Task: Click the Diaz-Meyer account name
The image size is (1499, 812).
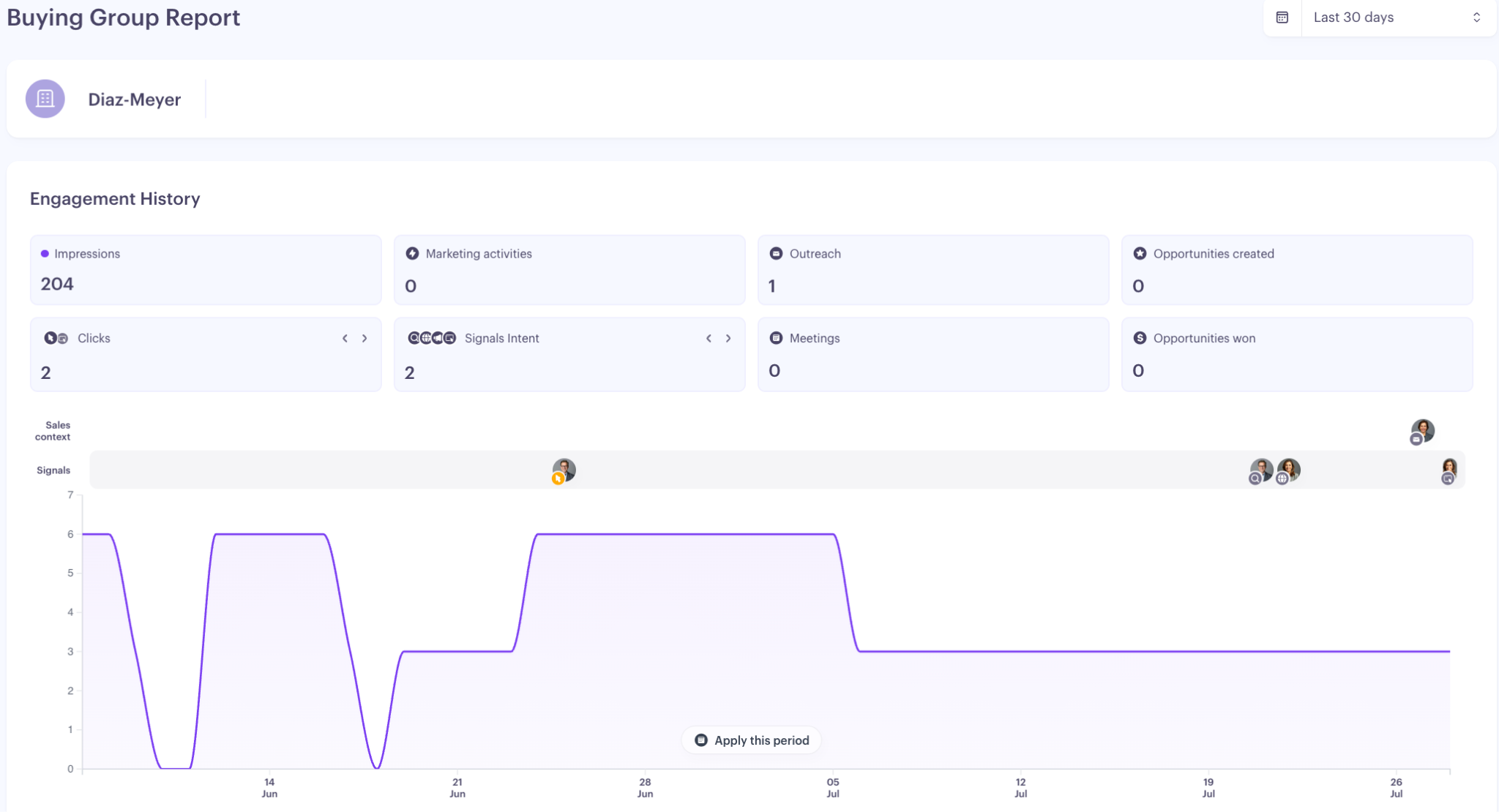Action: point(135,99)
